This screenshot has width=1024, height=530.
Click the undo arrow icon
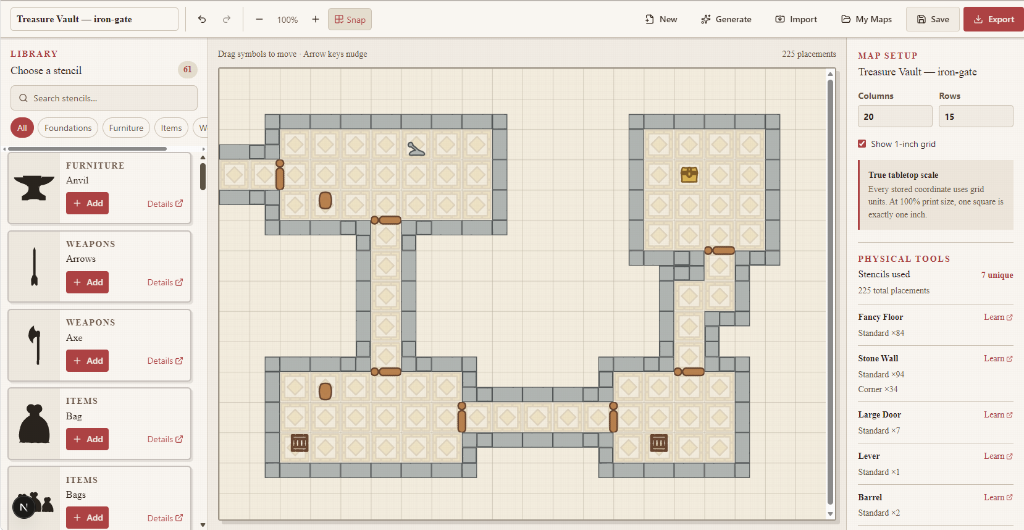(x=202, y=20)
